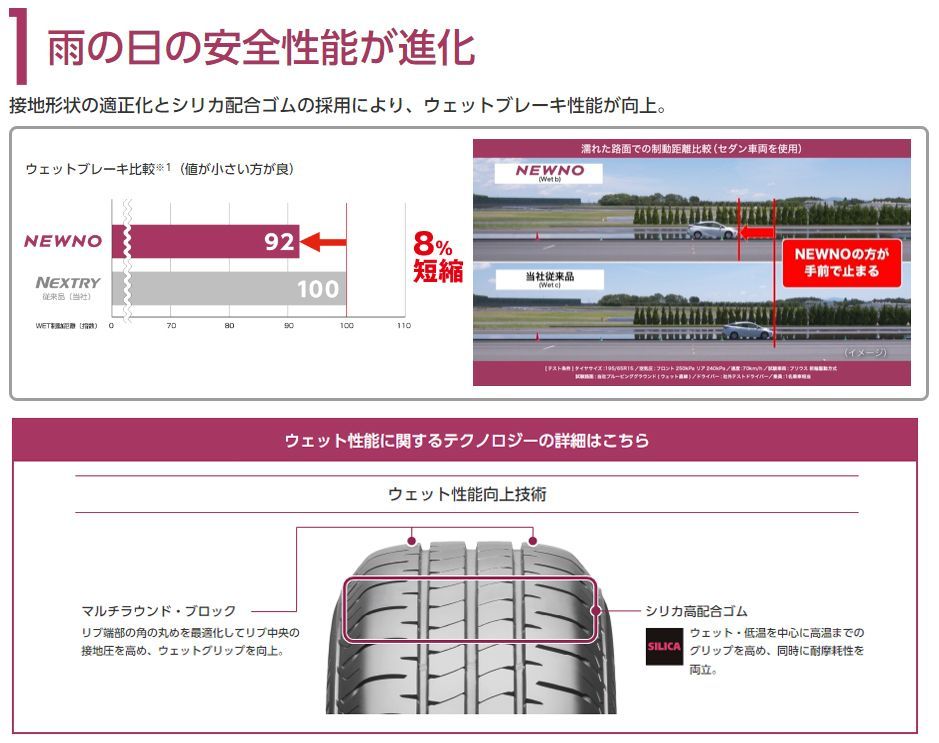Click the axis value "80"
Viewport: 939px width, 743px height.
(229, 326)
